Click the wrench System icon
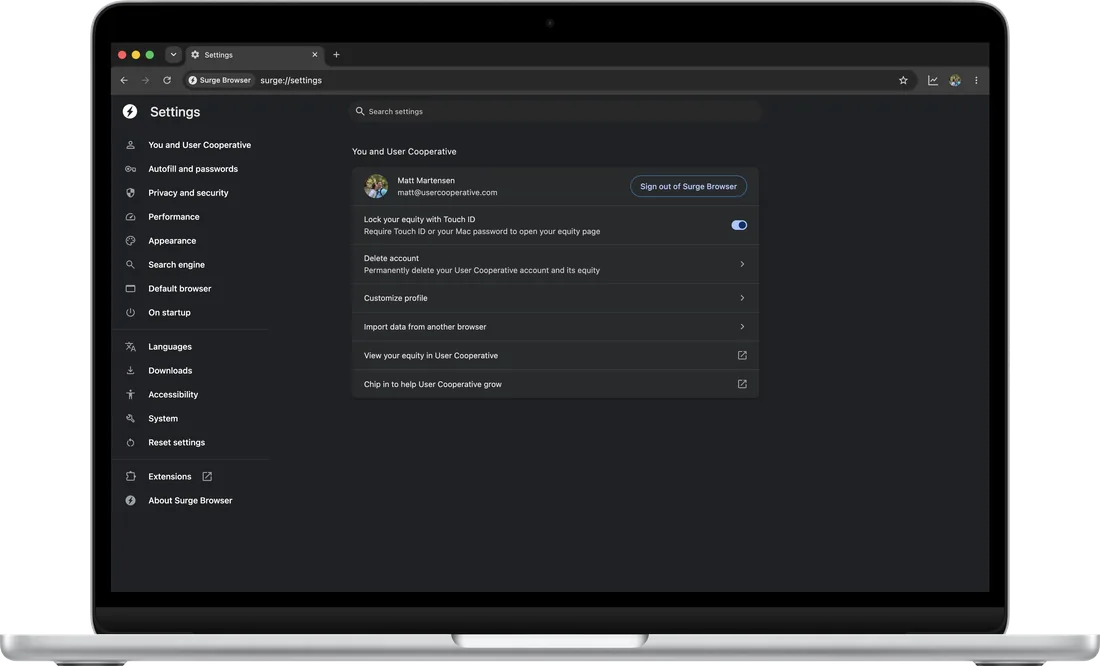 (x=130, y=418)
